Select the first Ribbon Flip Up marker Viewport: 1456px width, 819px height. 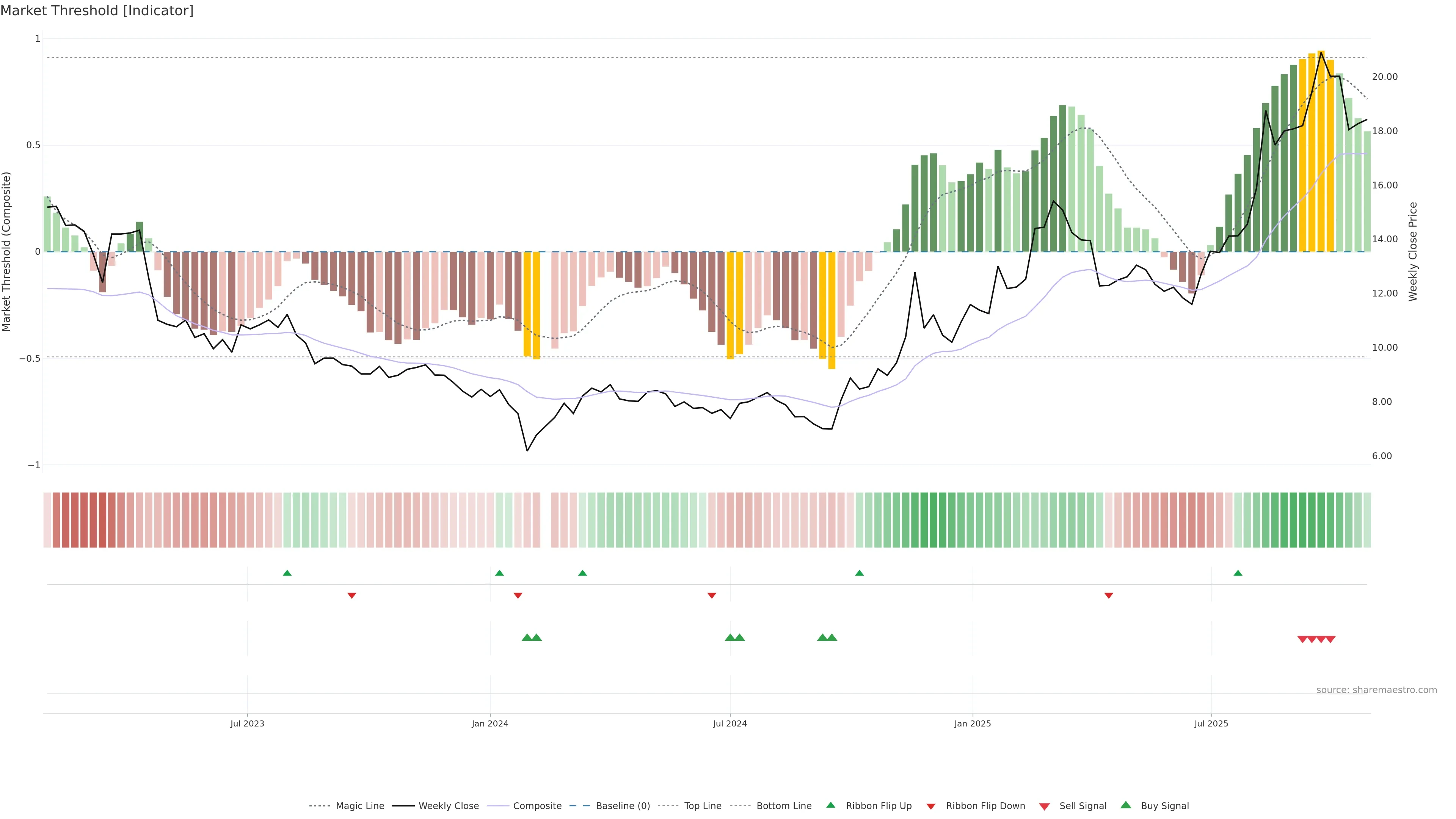(x=287, y=573)
